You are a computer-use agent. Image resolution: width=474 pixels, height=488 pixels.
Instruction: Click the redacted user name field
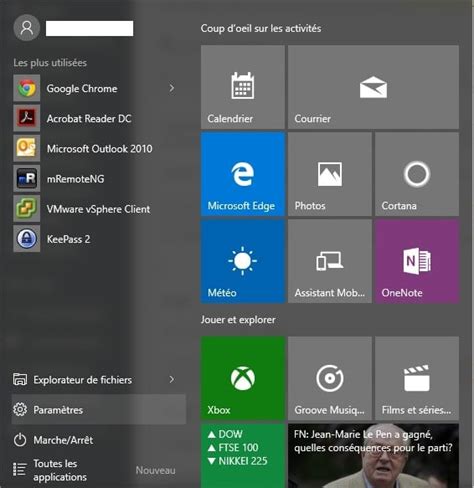[89, 29]
